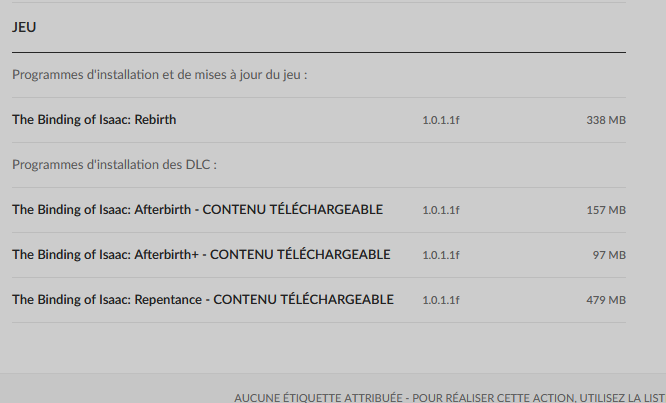Click the 479 MB size of Repentance
The height and width of the screenshot is (403, 666).
point(606,300)
